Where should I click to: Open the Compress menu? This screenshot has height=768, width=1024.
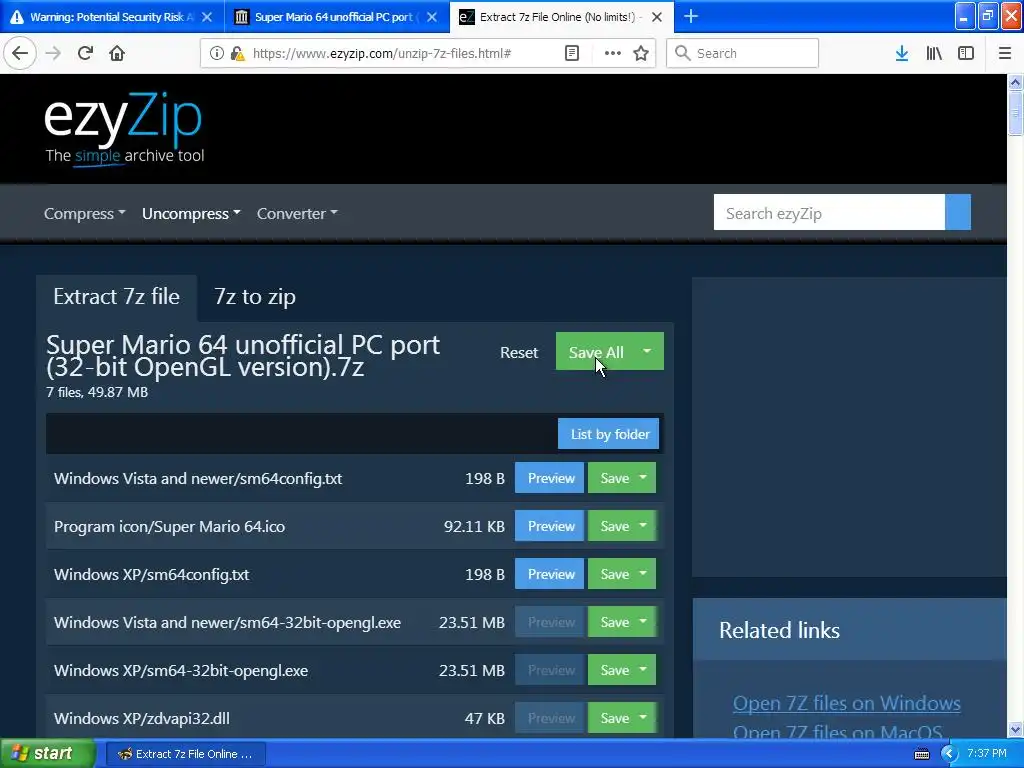(84, 214)
